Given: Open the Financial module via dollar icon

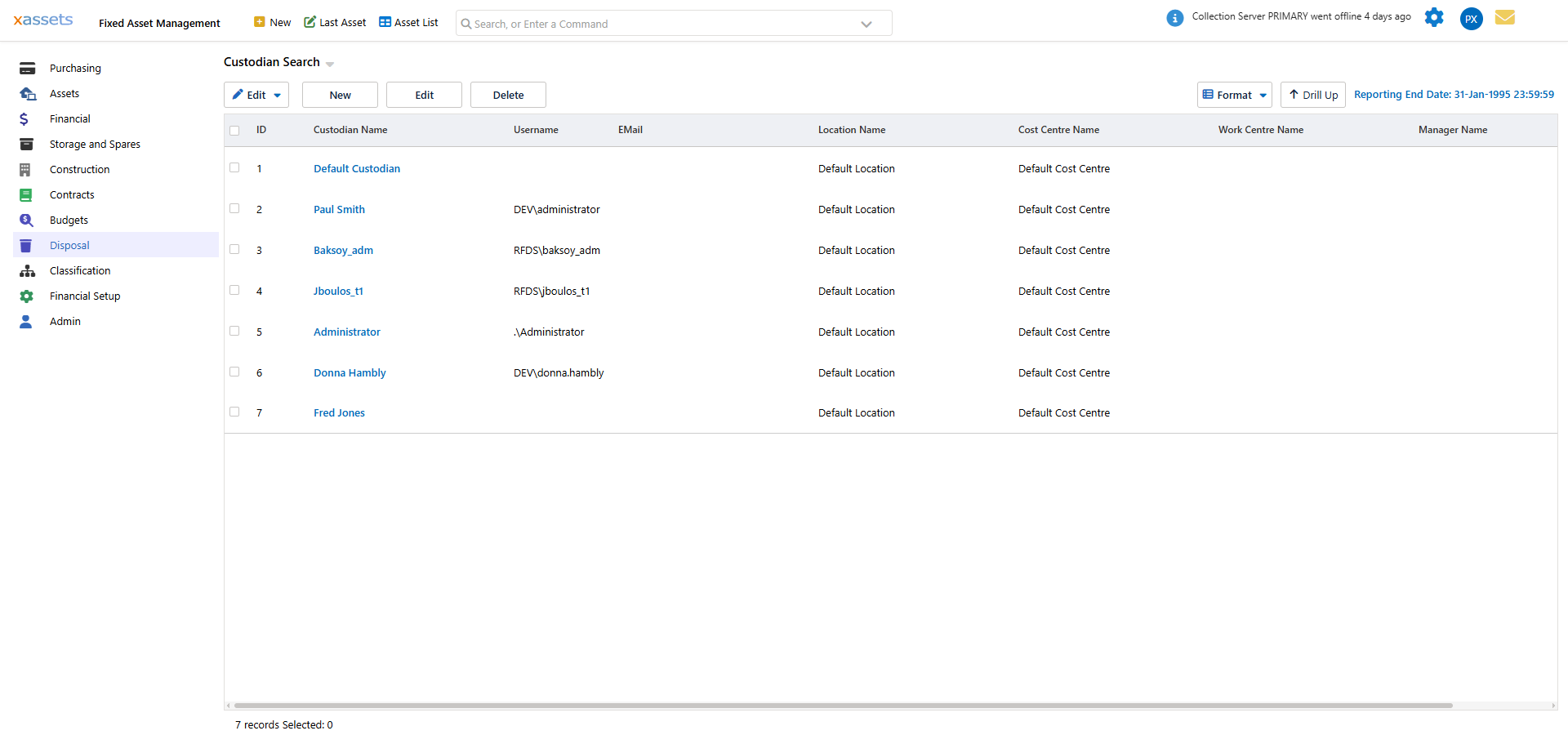Looking at the screenshot, I should point(27,118).
